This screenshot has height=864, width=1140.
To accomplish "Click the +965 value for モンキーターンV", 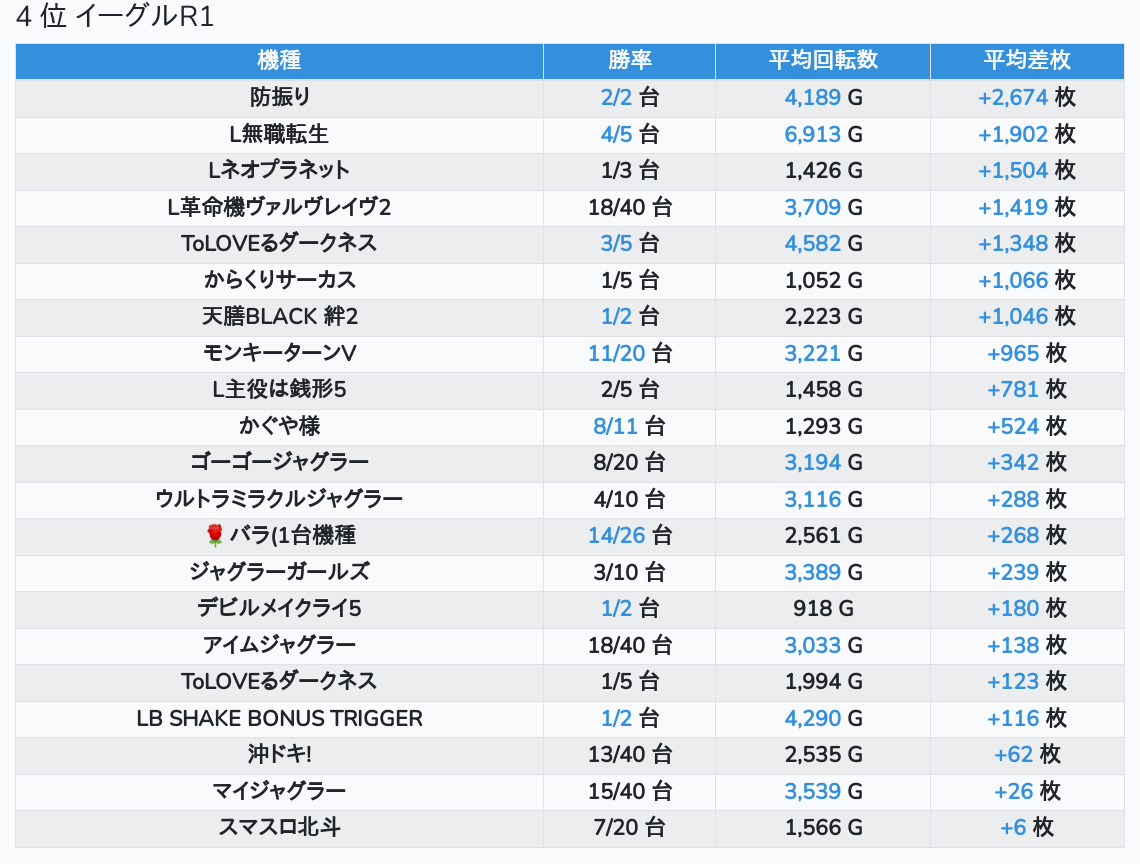I will click(x=1013, y=353).
